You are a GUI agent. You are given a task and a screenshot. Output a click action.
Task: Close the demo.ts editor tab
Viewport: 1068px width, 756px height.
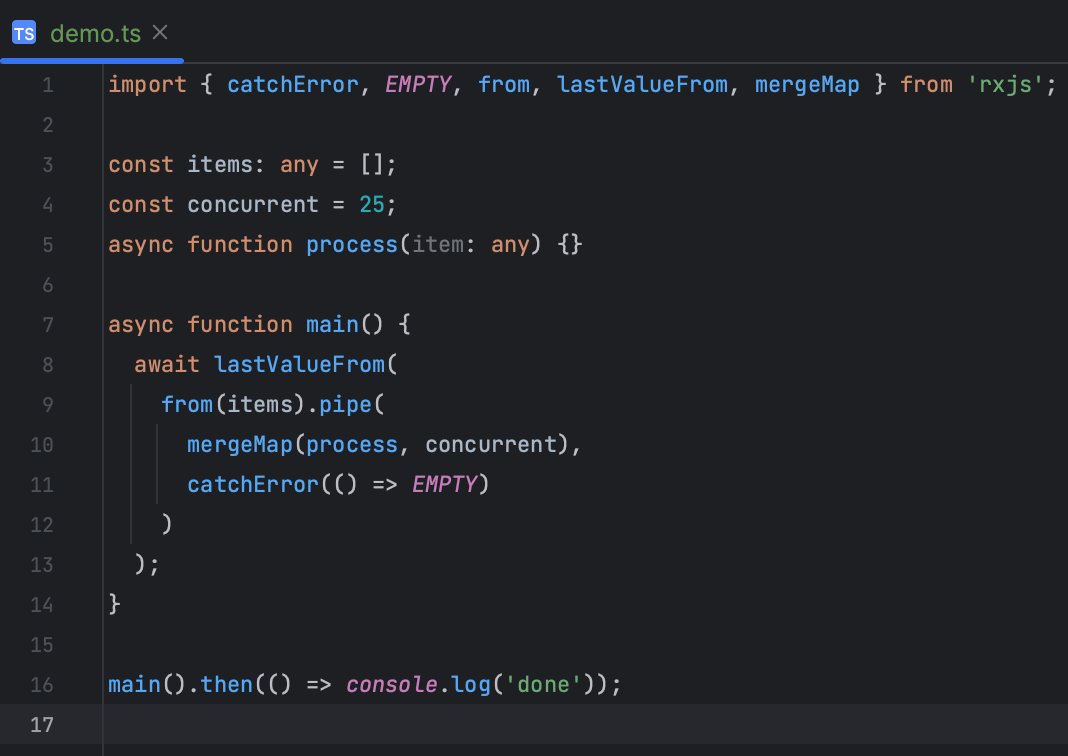click(x=160, y=32)
